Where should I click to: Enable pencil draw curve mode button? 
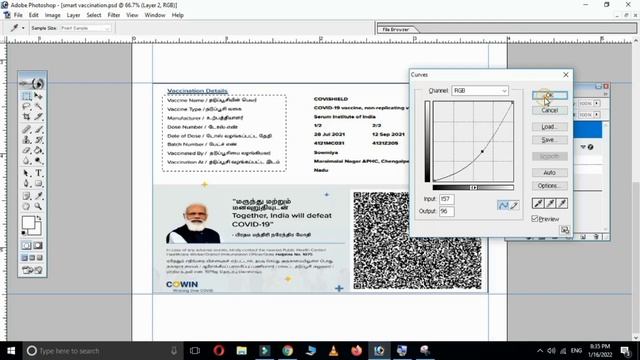tap(514, 205)
